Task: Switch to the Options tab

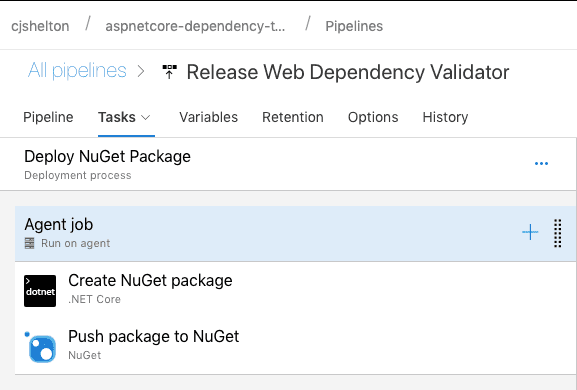Action: [x=373, y=117]
